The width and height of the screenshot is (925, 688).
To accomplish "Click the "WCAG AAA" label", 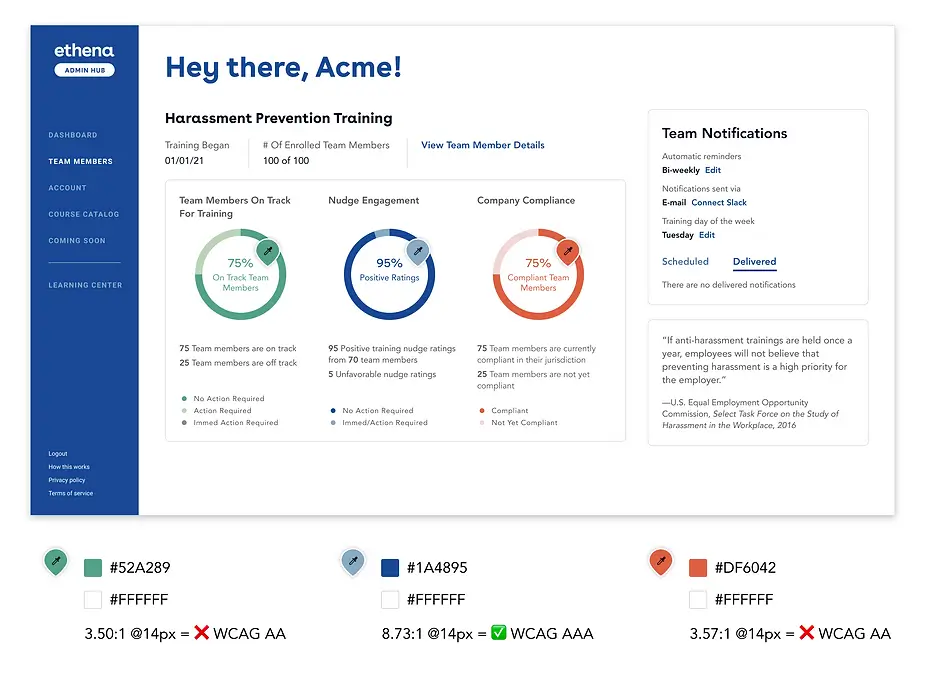I will click(552, 634).
